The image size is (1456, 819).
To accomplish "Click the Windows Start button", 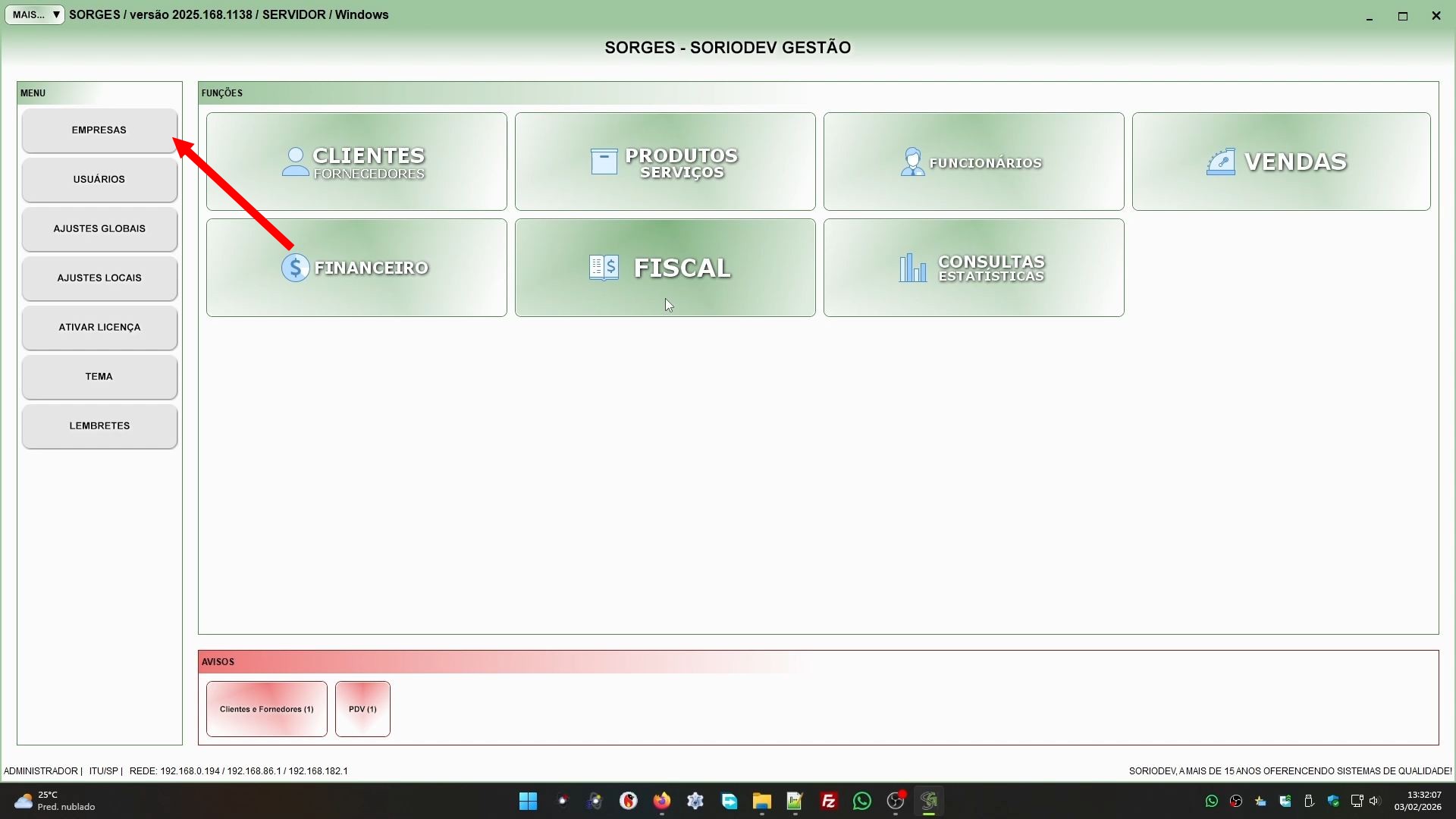I will pyautogui.click(x=528, y=801).
